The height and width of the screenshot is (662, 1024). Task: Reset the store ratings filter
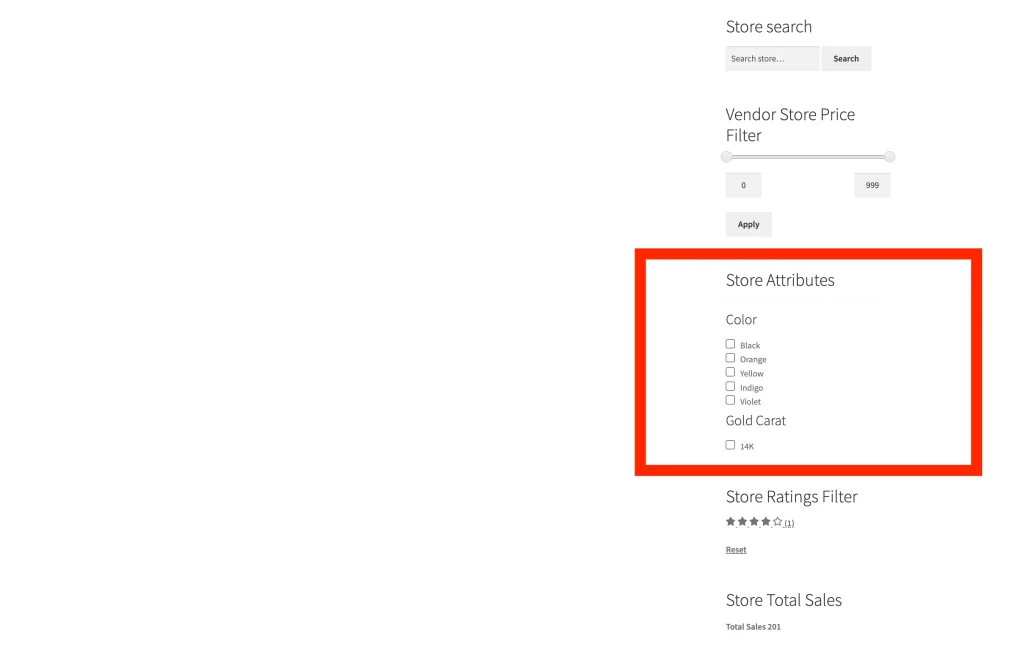click(x=736, y=550)
